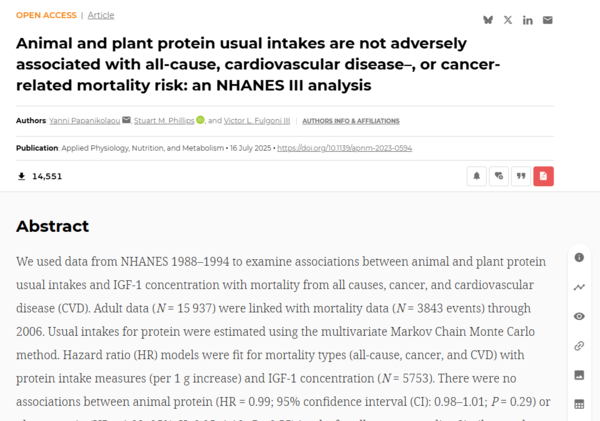Screen dimensions: 600x421
Task: Click author Victor L. Fulgoni III
Action: click(258, 120)
